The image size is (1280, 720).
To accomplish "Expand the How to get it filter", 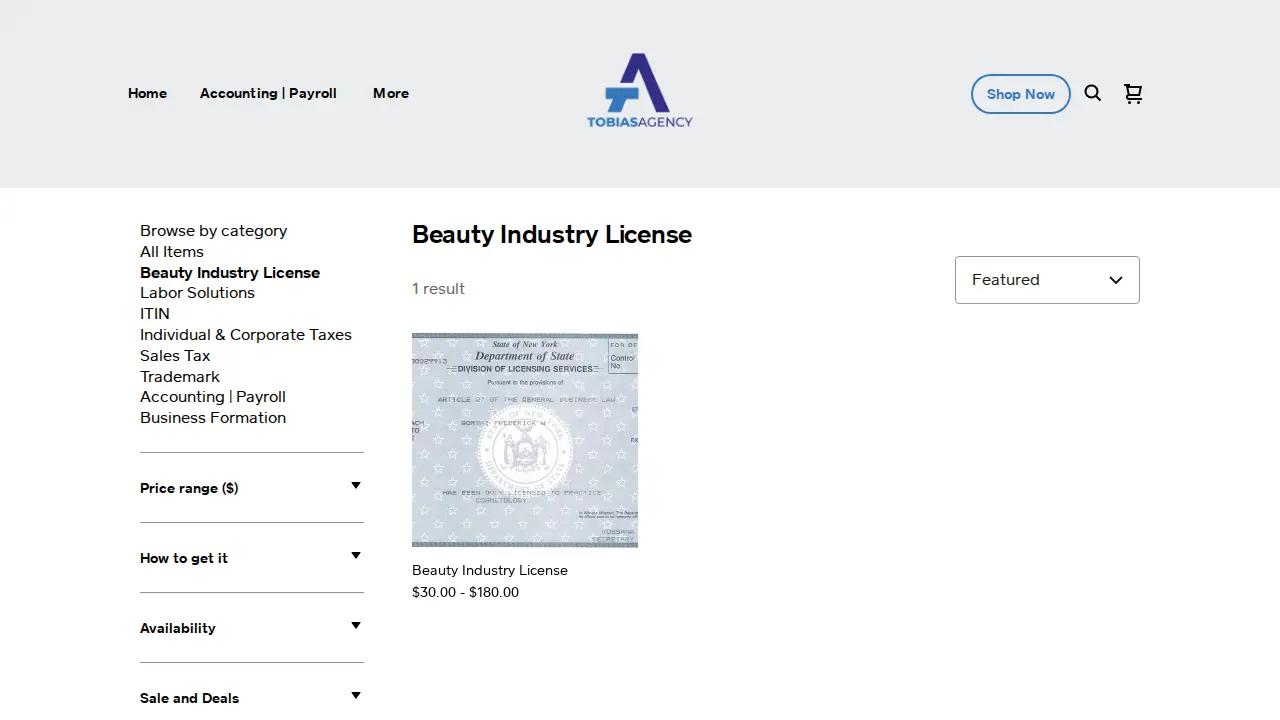I will (252, 558).
